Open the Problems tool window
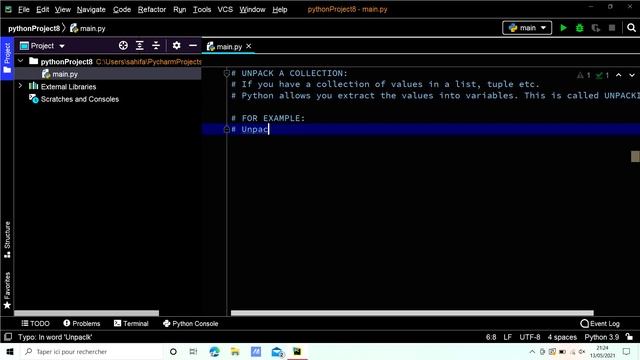 82,323
